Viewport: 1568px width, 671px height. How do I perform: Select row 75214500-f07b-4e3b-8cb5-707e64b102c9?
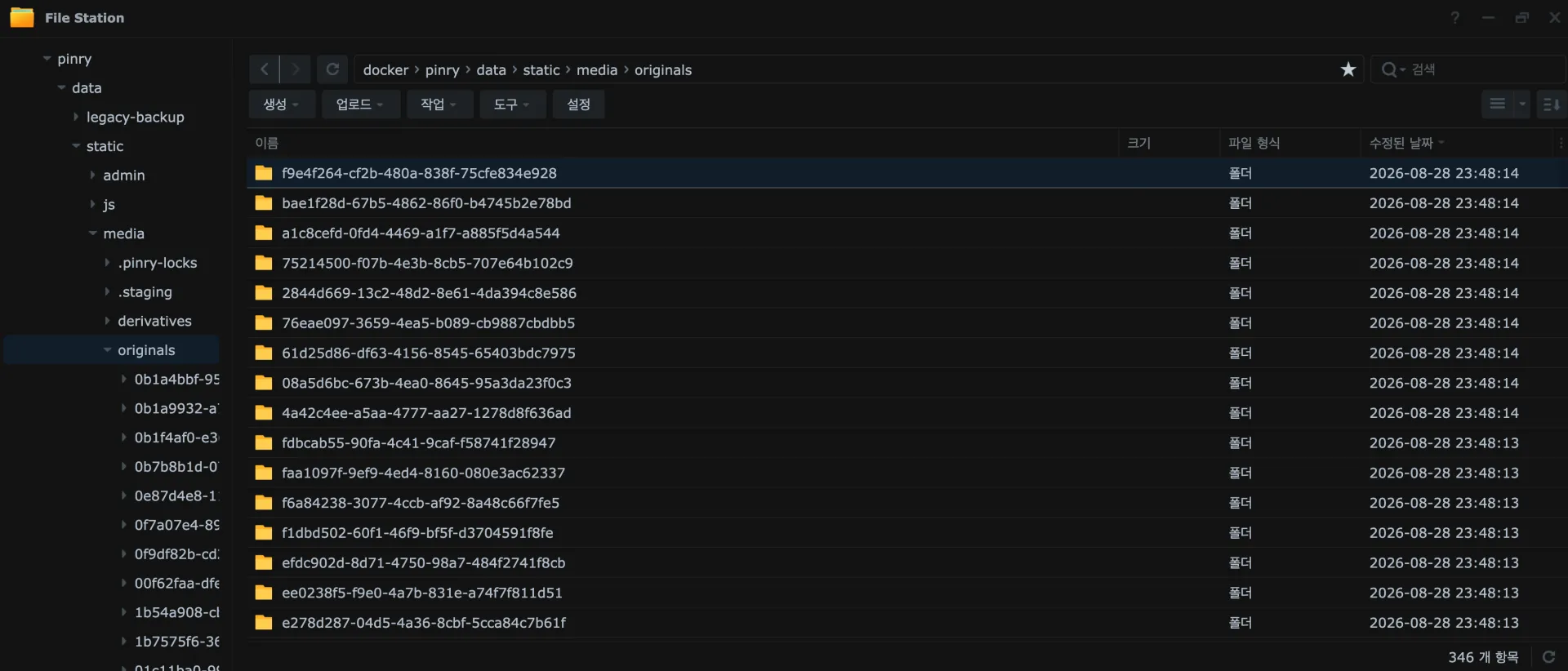(x=906, y=263)
